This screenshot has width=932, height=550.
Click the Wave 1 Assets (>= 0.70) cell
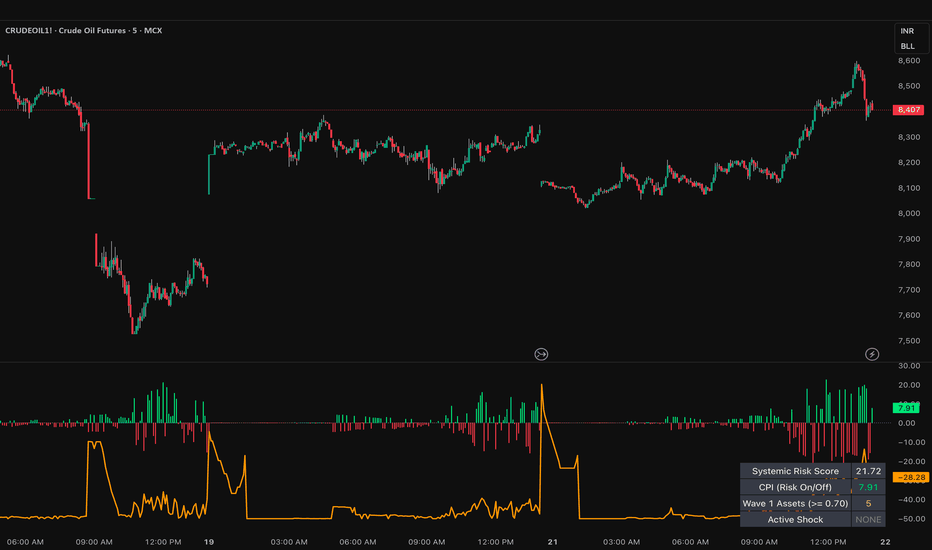pos(795,503)
